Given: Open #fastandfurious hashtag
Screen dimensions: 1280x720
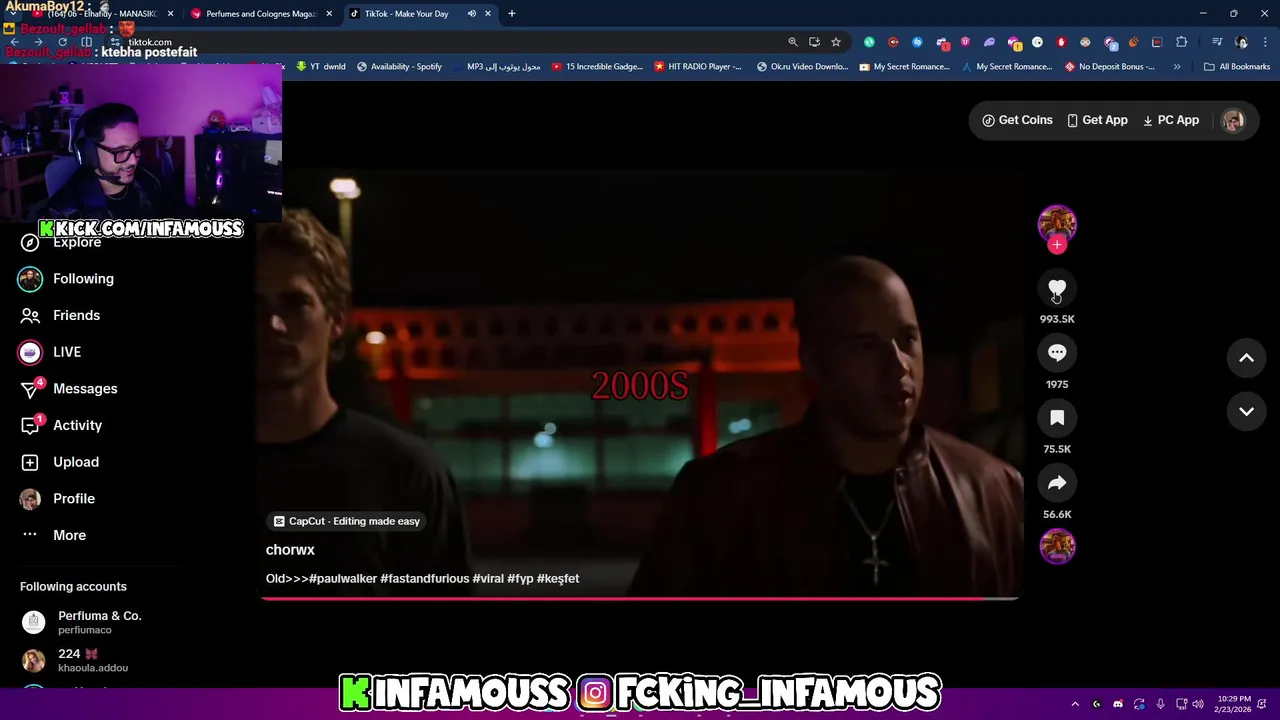Looking at the screenshot, I should [424, 578].
